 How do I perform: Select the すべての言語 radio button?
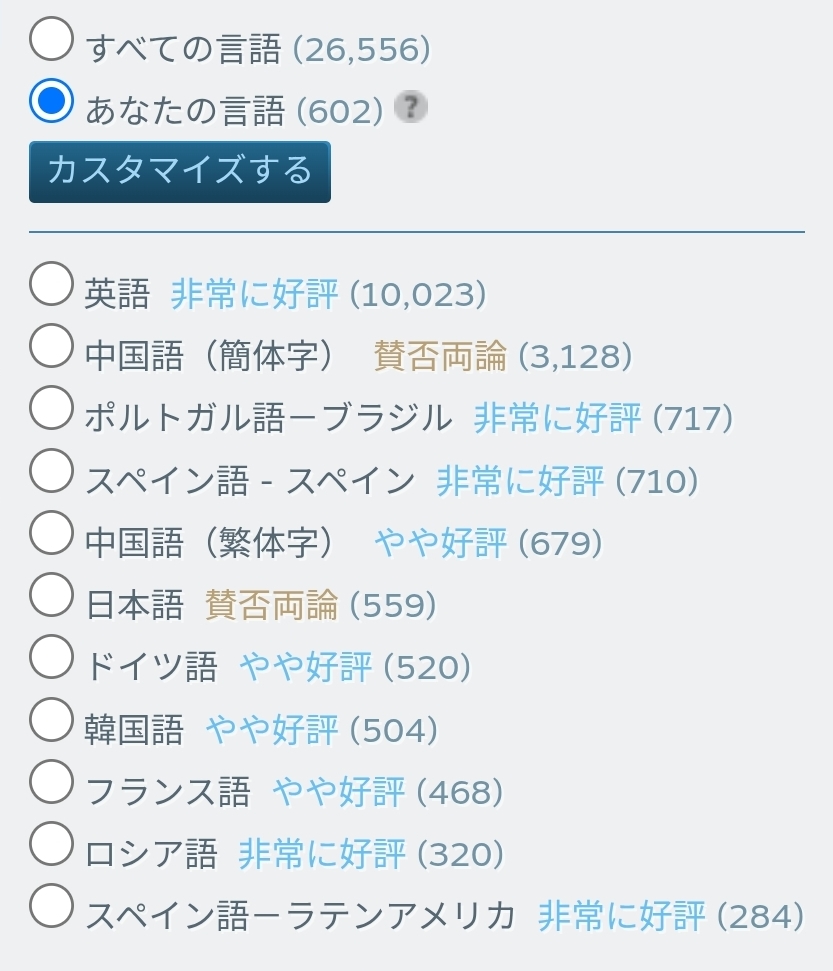[x=51, y=40]
